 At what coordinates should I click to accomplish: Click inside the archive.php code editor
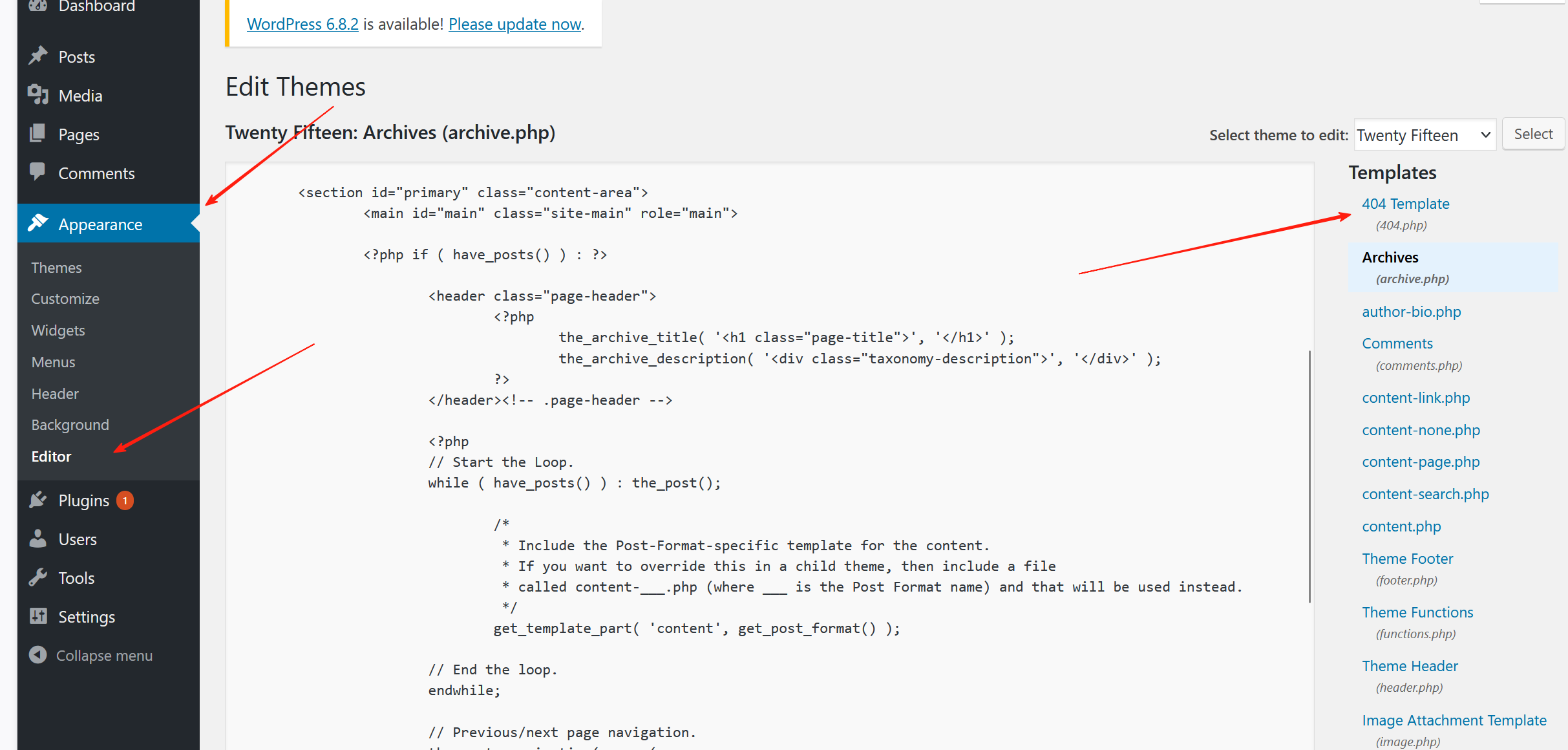coord(769,456)
